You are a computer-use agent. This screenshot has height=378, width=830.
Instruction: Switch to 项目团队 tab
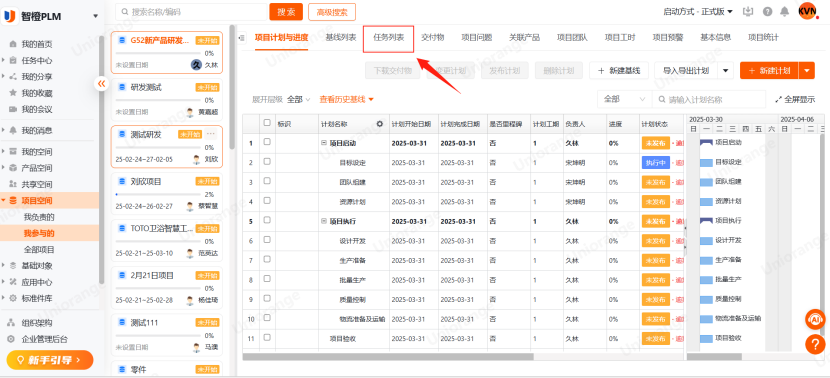[x=572, y=38]
